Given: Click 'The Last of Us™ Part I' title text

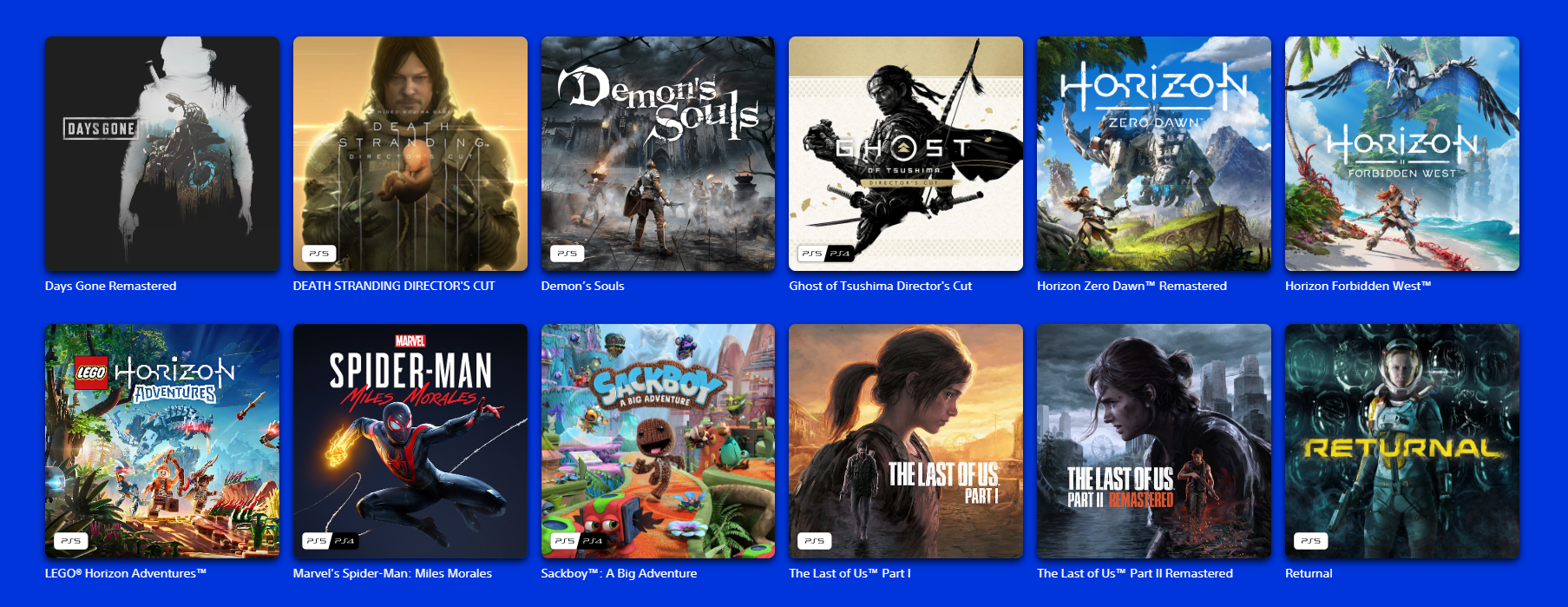Looking at the screenshot, I should (850, 573).
